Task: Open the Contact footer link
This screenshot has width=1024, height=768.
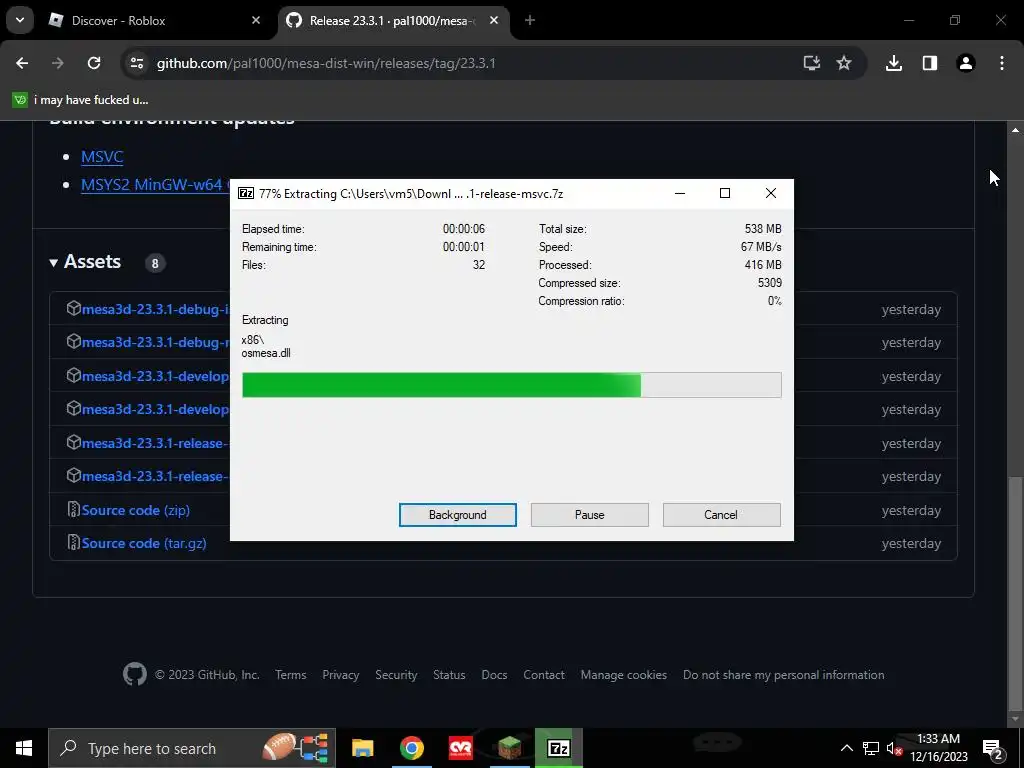Action: pos(544,675)
